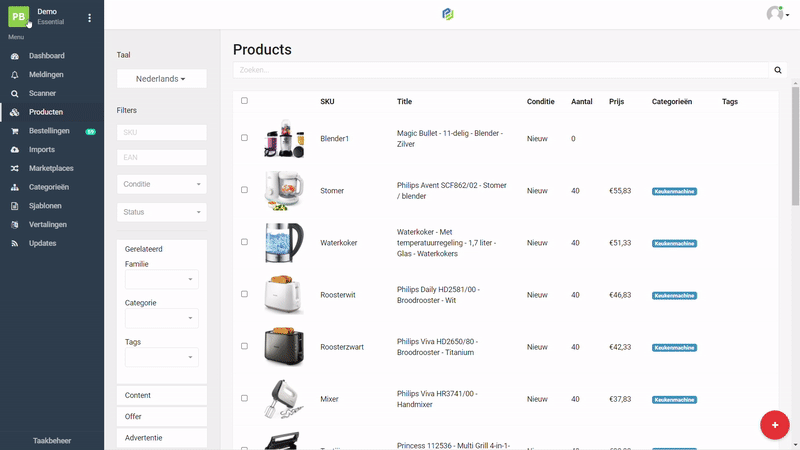Check the Mixer row checkbox
Viewport: 800px width, 450px height.
[244, 398]
